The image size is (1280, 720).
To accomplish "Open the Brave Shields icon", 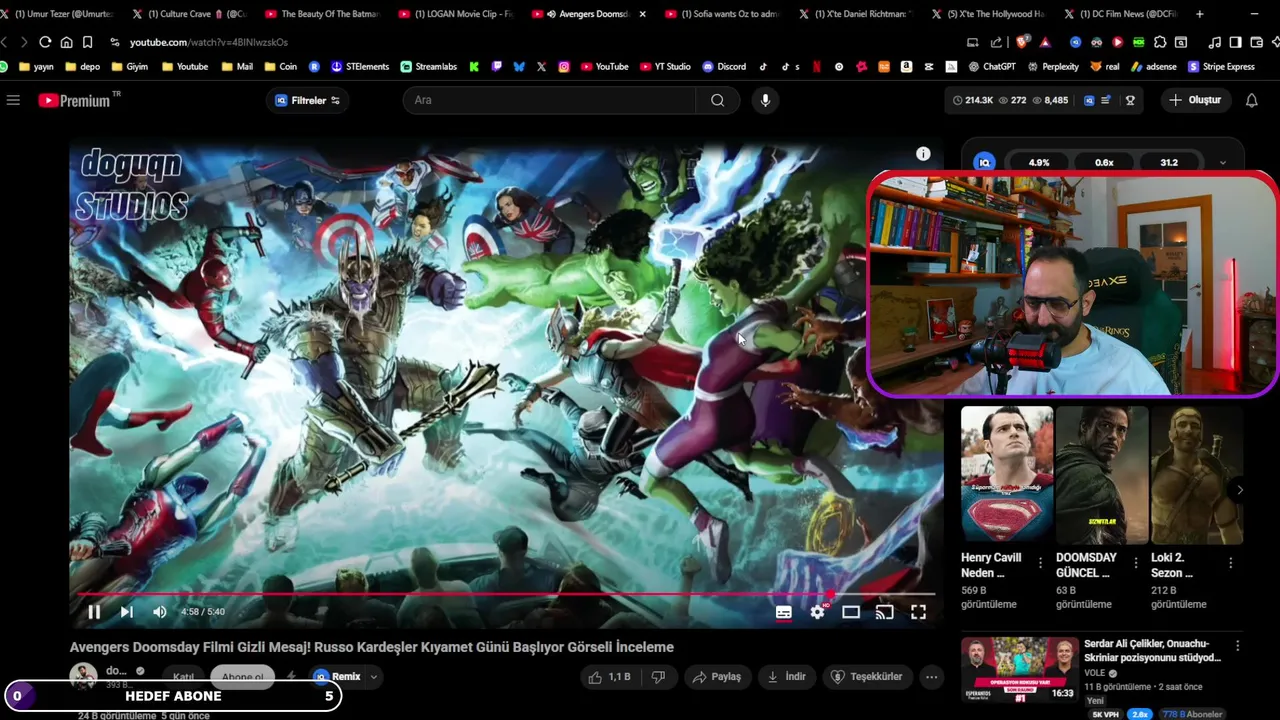I will (1022, 42).
